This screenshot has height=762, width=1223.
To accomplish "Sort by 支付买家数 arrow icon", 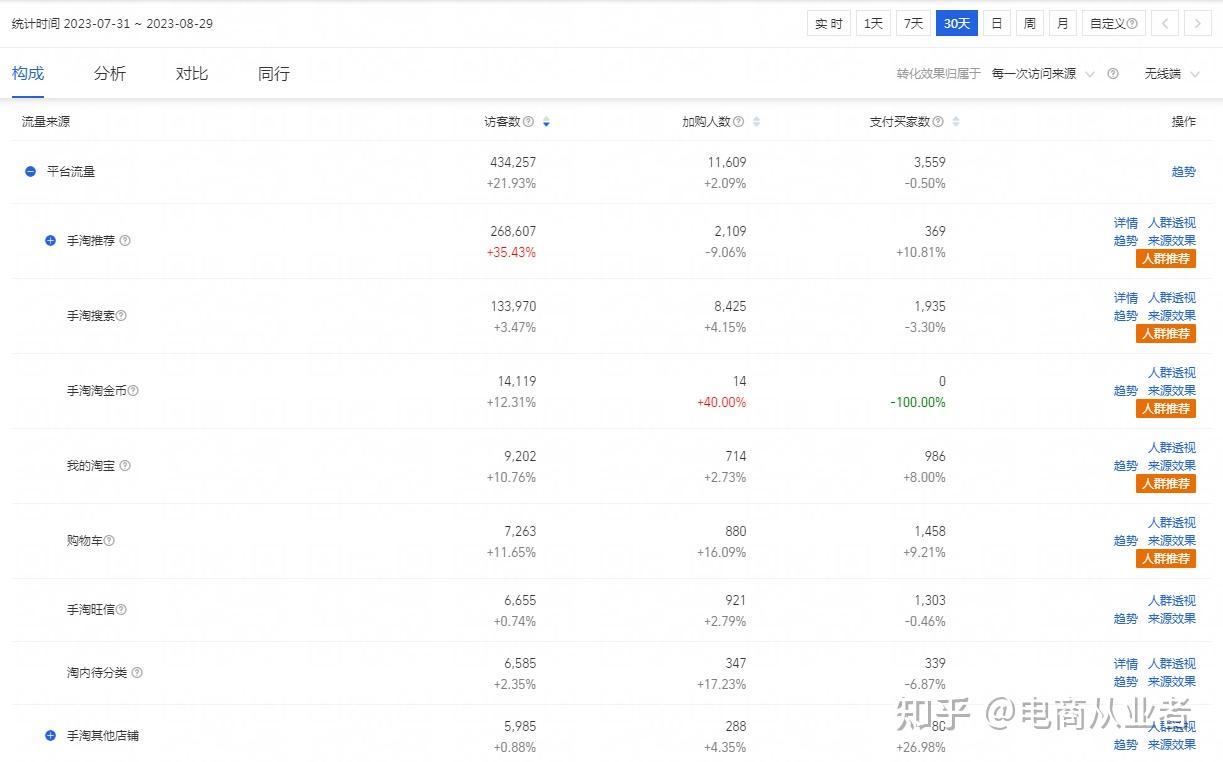I will 956,122.
